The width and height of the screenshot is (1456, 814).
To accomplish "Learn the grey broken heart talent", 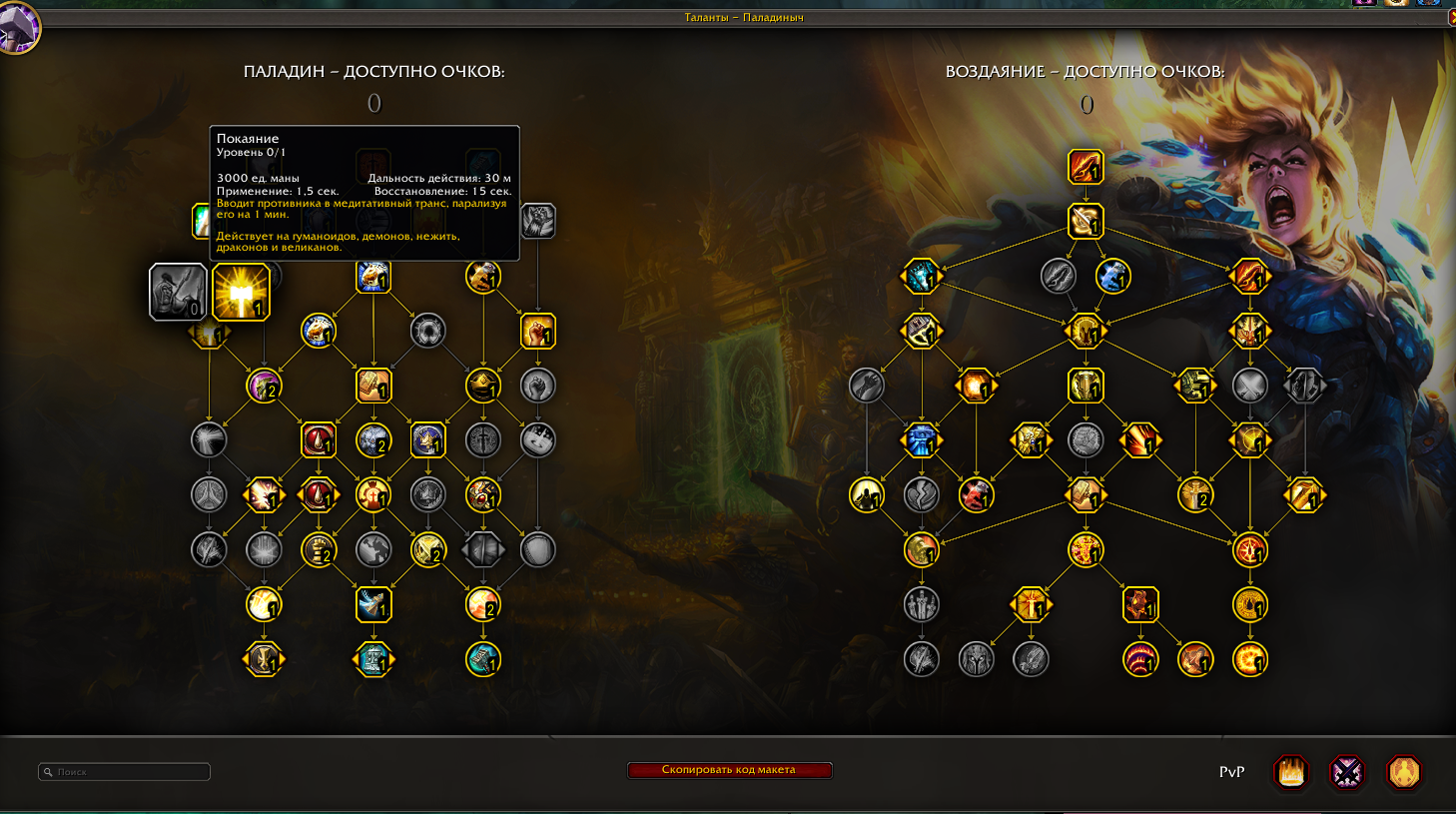I will tap(921, 494).
